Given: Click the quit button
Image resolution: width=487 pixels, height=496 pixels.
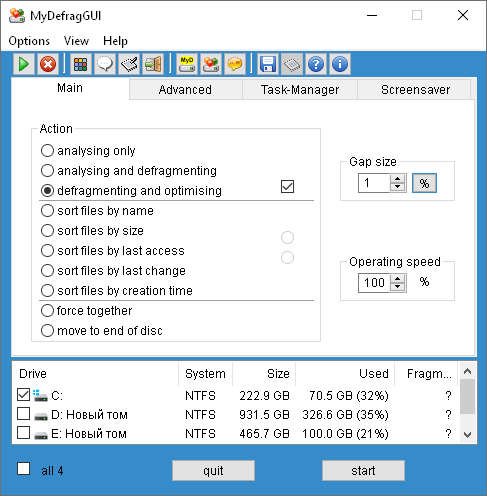Looking at the screenshot, I should pyautogui.click(x=213, y=471).
